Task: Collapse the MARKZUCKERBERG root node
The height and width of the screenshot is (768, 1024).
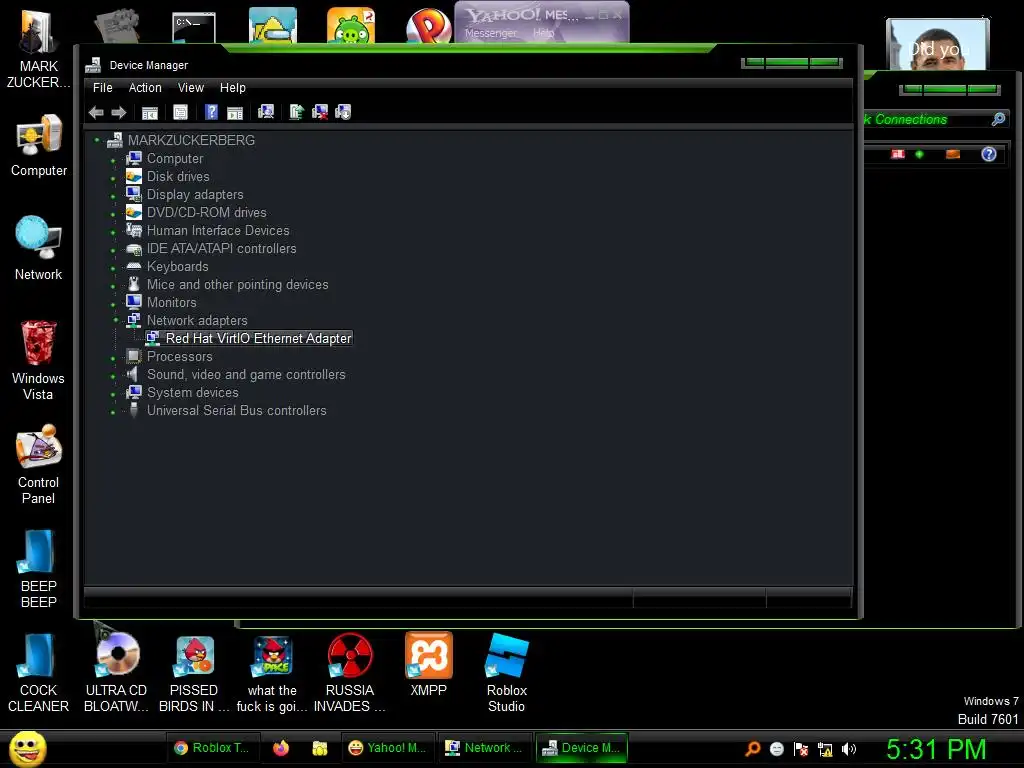Action: (x=97, y=140)
